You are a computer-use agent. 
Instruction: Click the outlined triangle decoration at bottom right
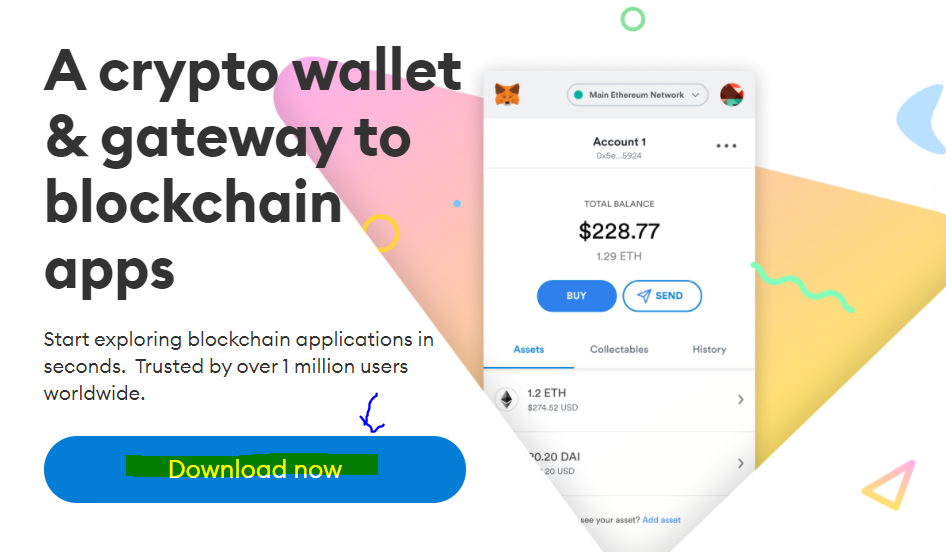coord(890,485)
